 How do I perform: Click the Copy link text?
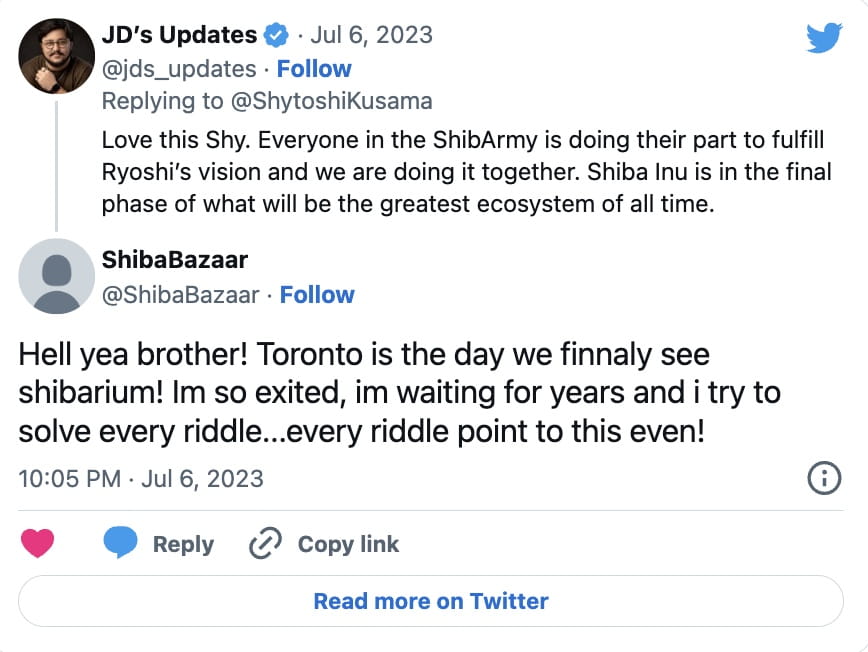point(348,544)
